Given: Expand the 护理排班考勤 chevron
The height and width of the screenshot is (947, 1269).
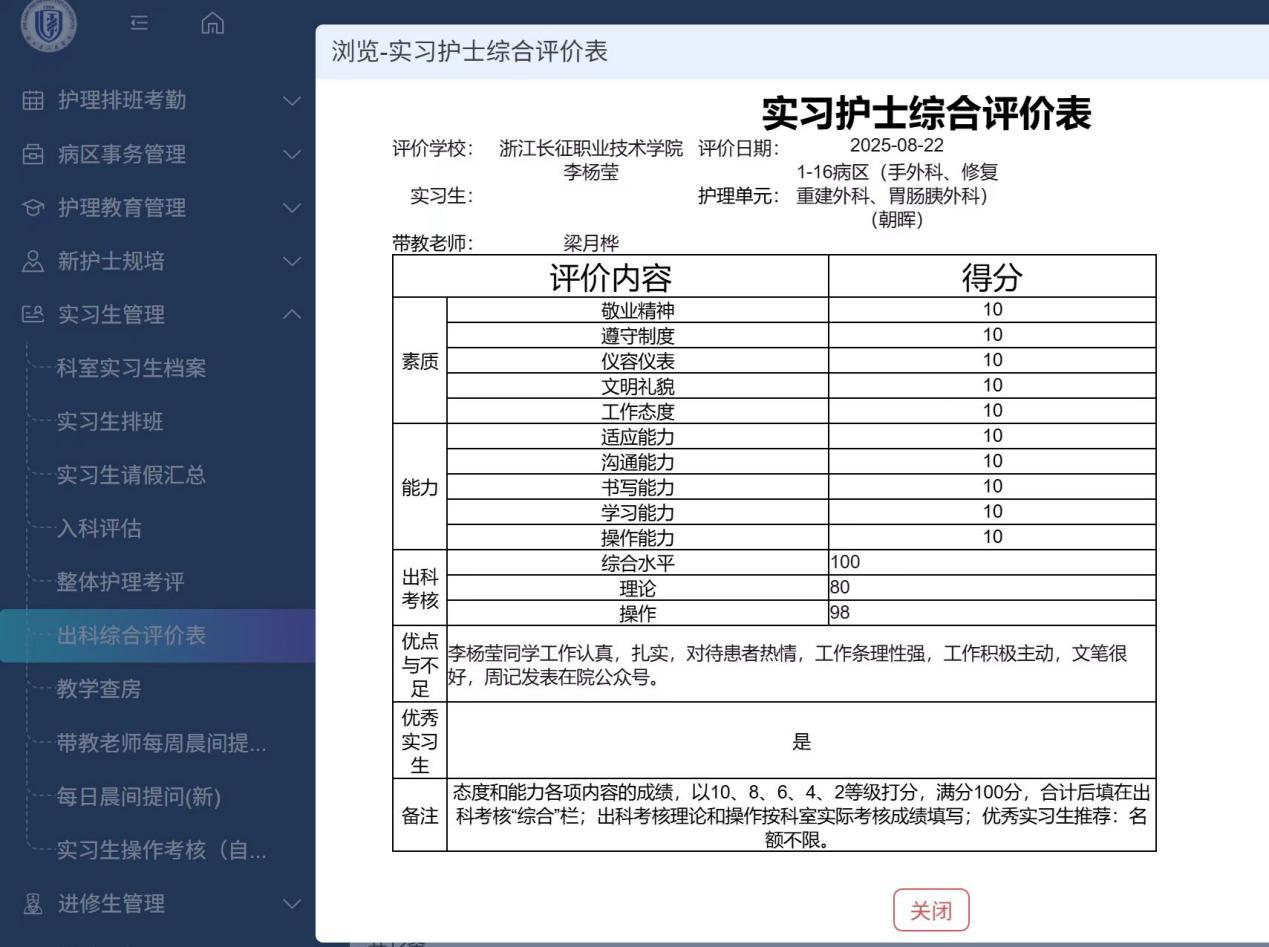Looking at the screenshot, I should coord(291,100).
